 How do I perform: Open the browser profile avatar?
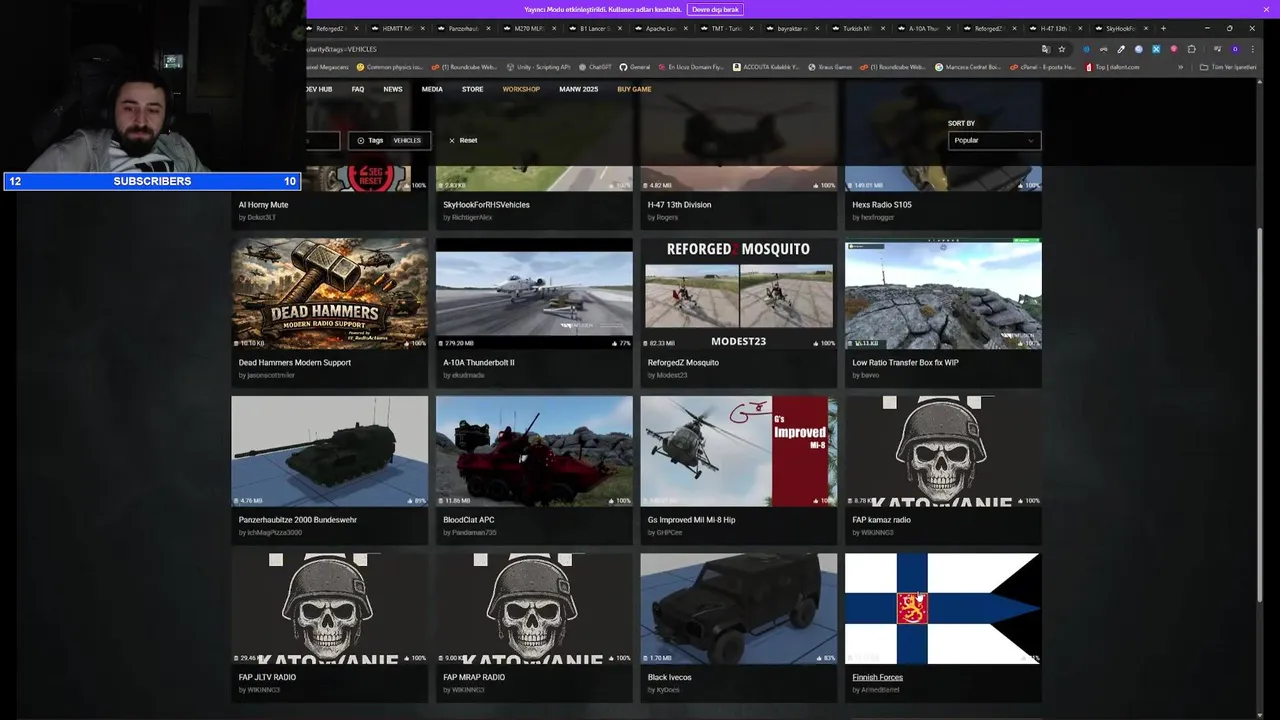tap(1235, 49)
